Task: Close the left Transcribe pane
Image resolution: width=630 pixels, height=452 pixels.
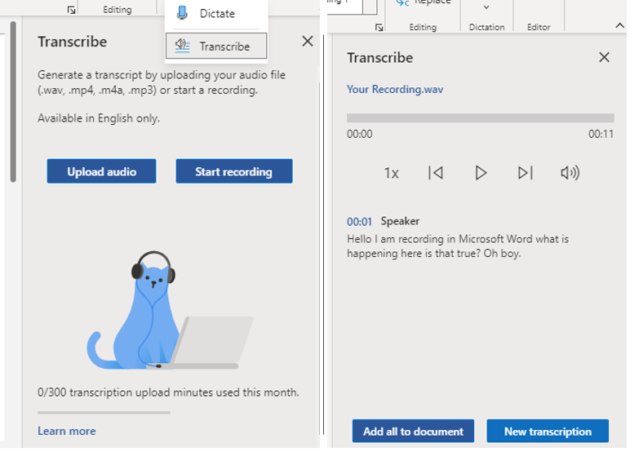Action: [x=307, y=41]
